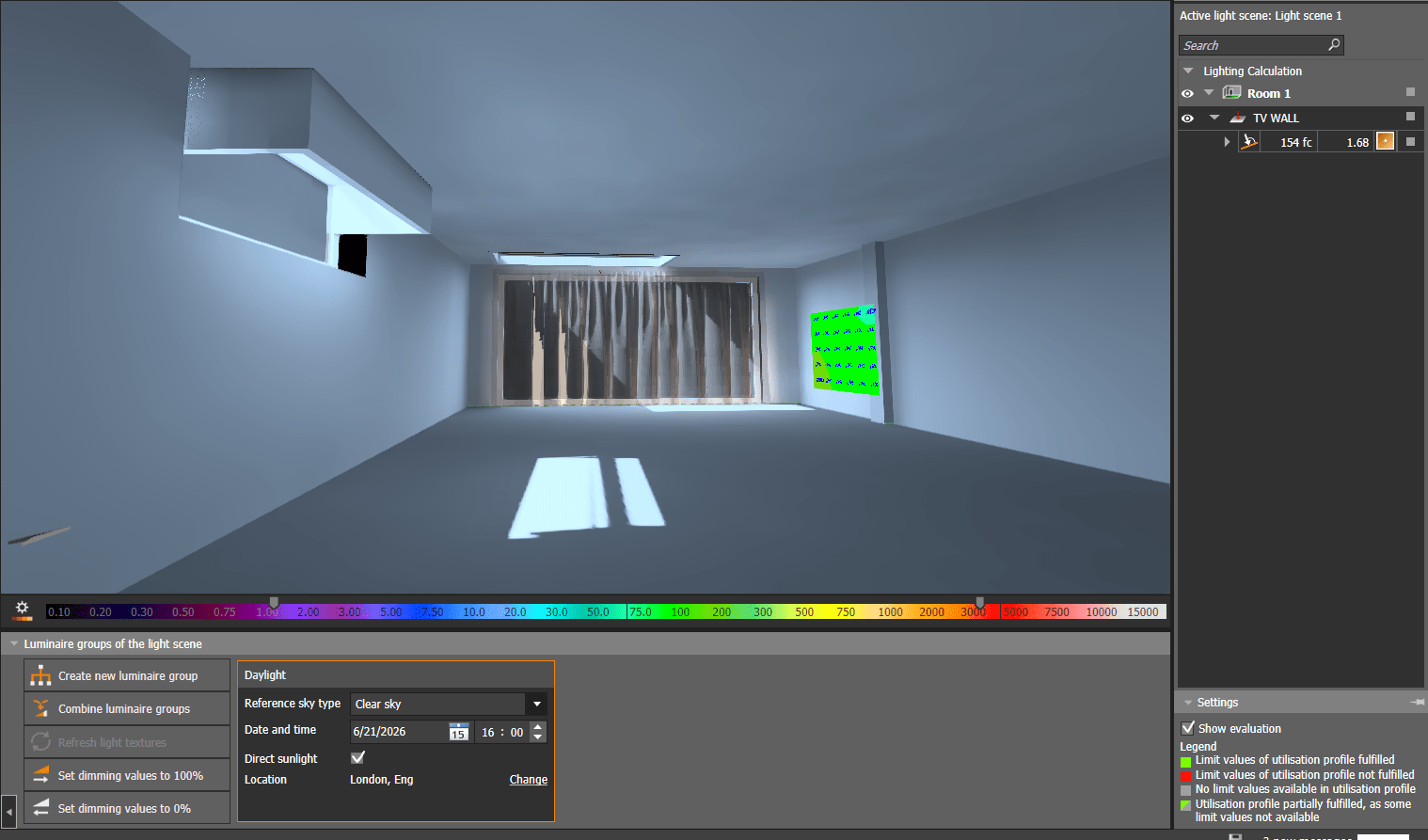Image resolution: width=1428 pixels, height=840 pixels.
Task: Hide TV WALL using eye icon
Action: pos(1187,118)
